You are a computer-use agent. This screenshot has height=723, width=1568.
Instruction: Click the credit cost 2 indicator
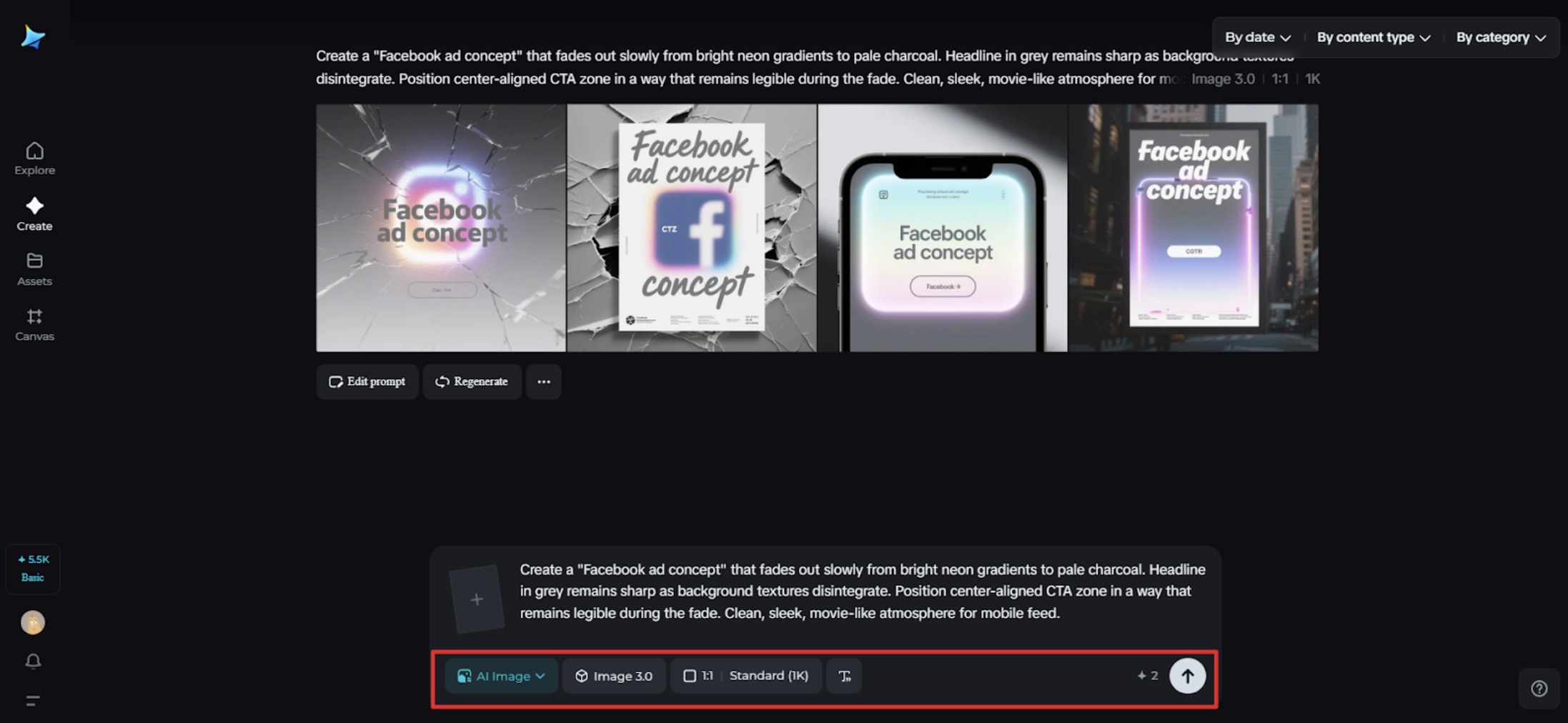click(1148, 676)
